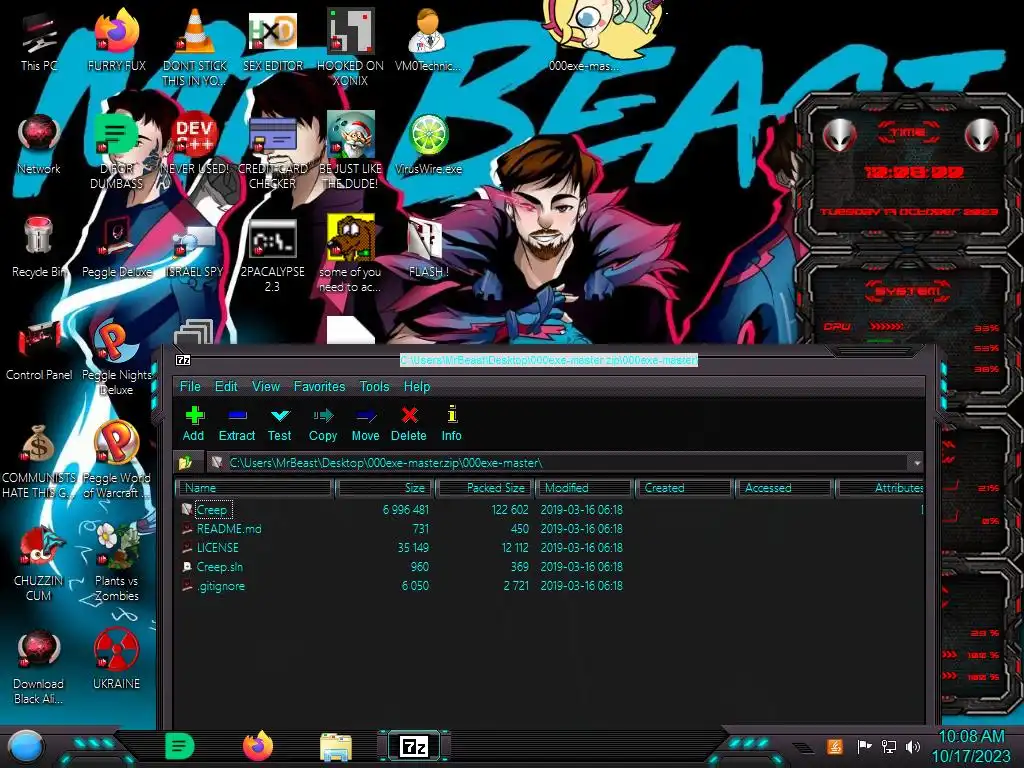Select the CREDIT CARD CHECKER icon
Screen dimensions: 1024x768
273,152
